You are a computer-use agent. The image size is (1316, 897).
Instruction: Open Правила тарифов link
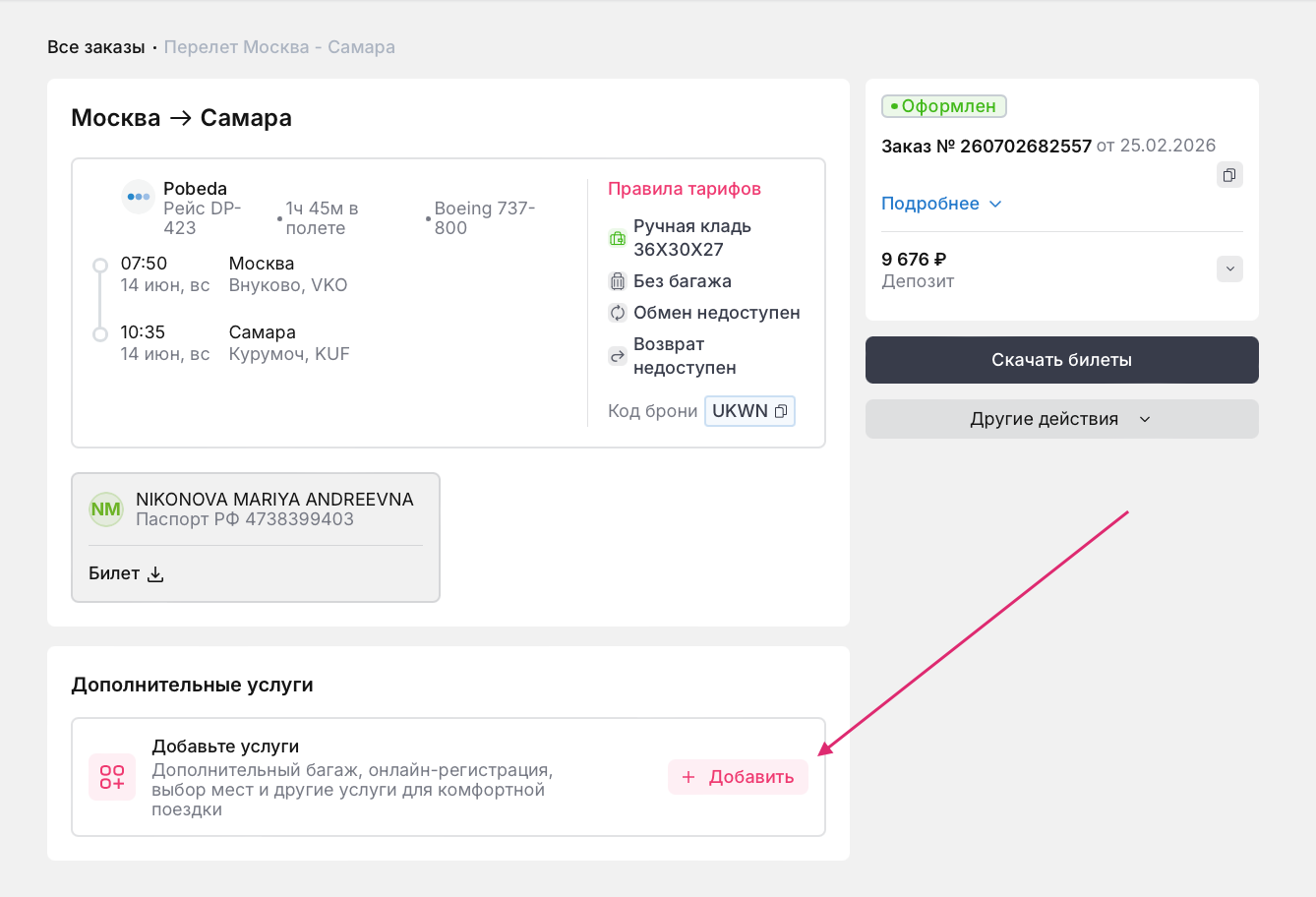pos(685,189)
